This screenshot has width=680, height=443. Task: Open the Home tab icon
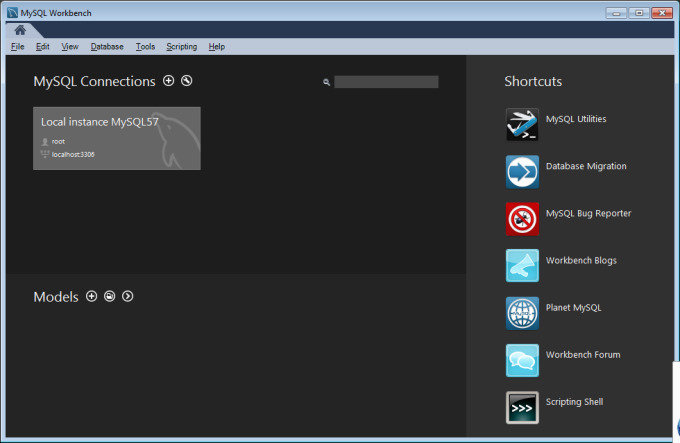[20, 30]
